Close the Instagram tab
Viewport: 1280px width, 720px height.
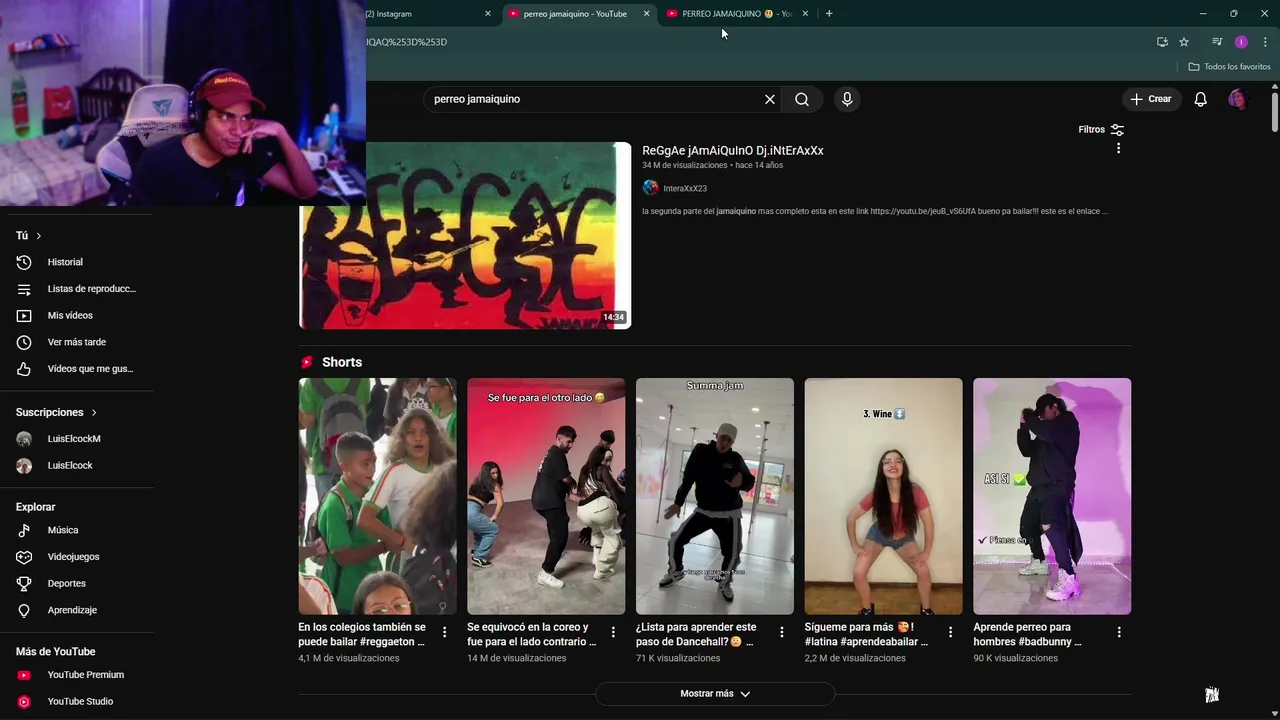(x=488, y=14)
